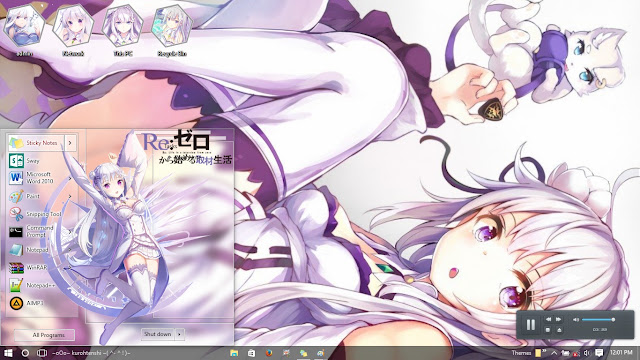The width and height of the screenshot is (640, 360).
Task: Pause playback in the media player widget
Action: point(531,324)
